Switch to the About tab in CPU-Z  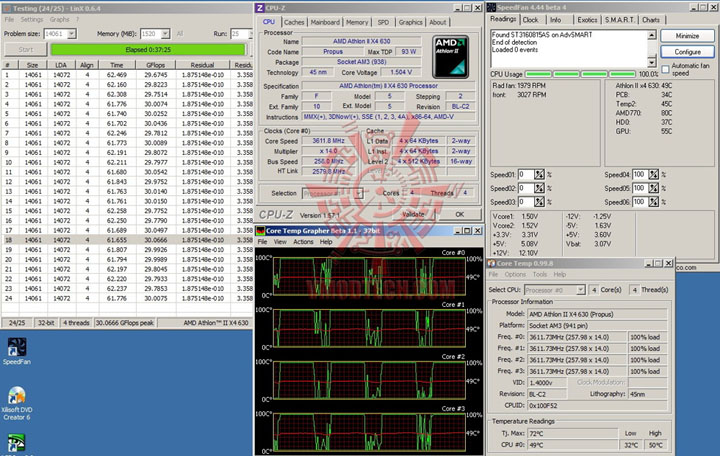438,22
